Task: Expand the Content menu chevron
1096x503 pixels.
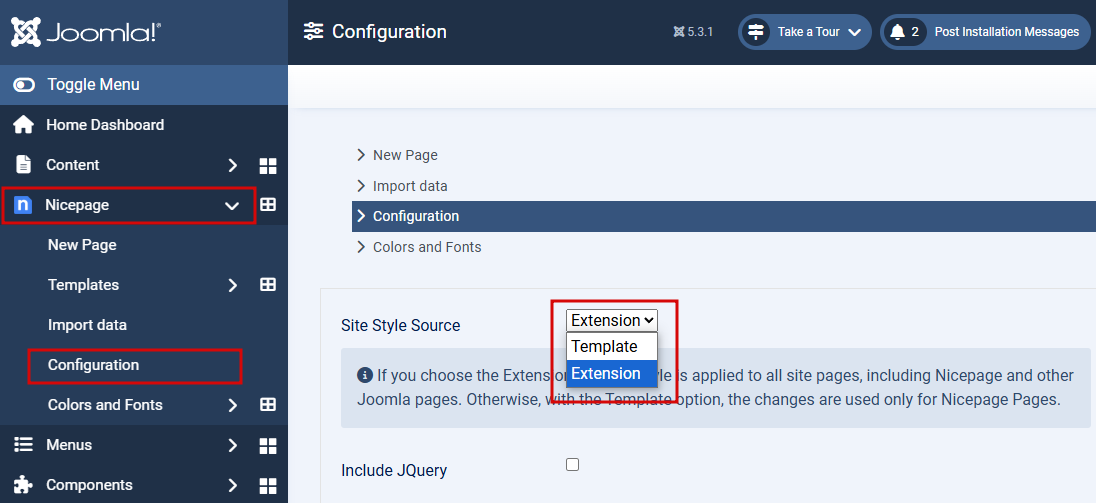Action: pyautogui.click(x=233, y=166)
